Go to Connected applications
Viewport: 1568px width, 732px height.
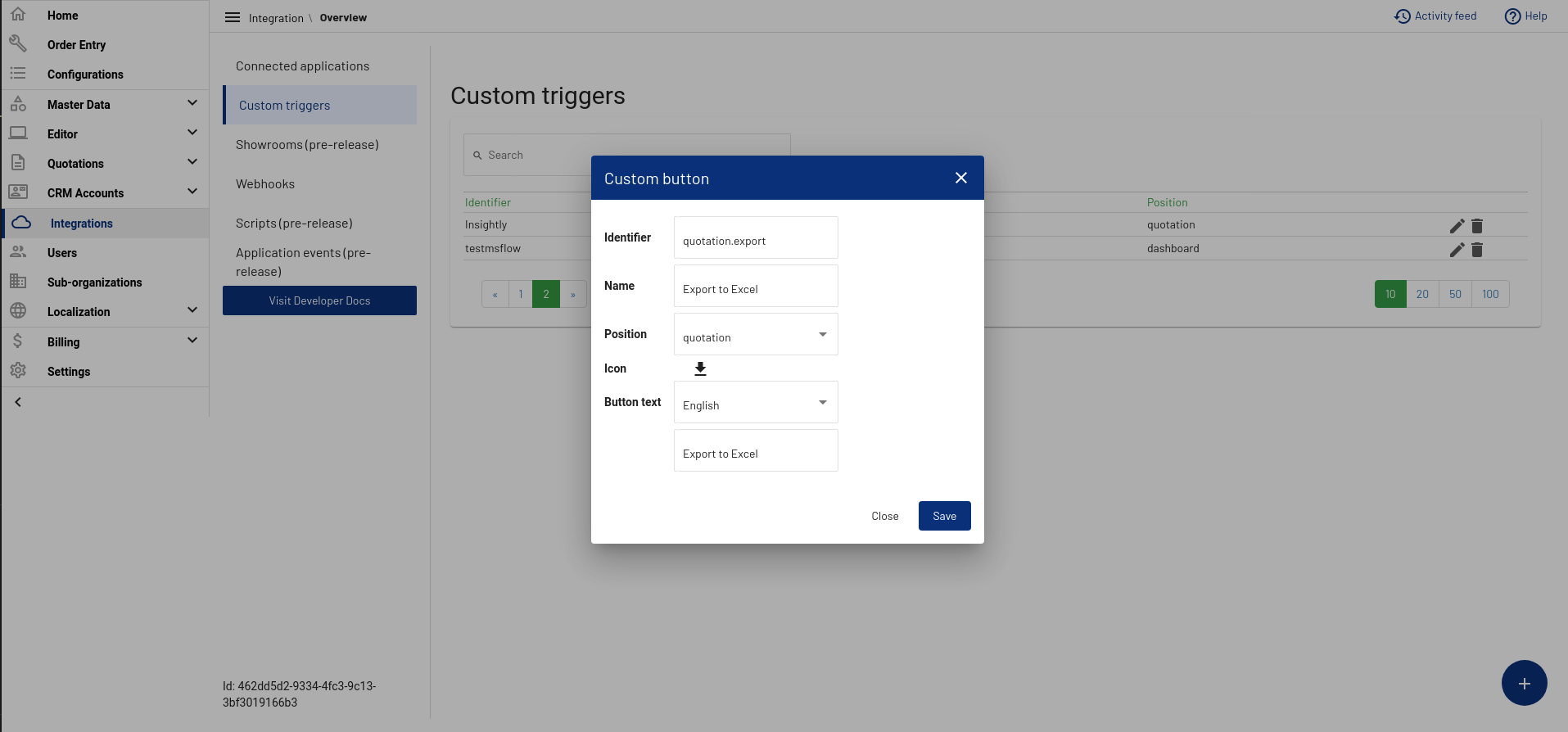[302, 66]
